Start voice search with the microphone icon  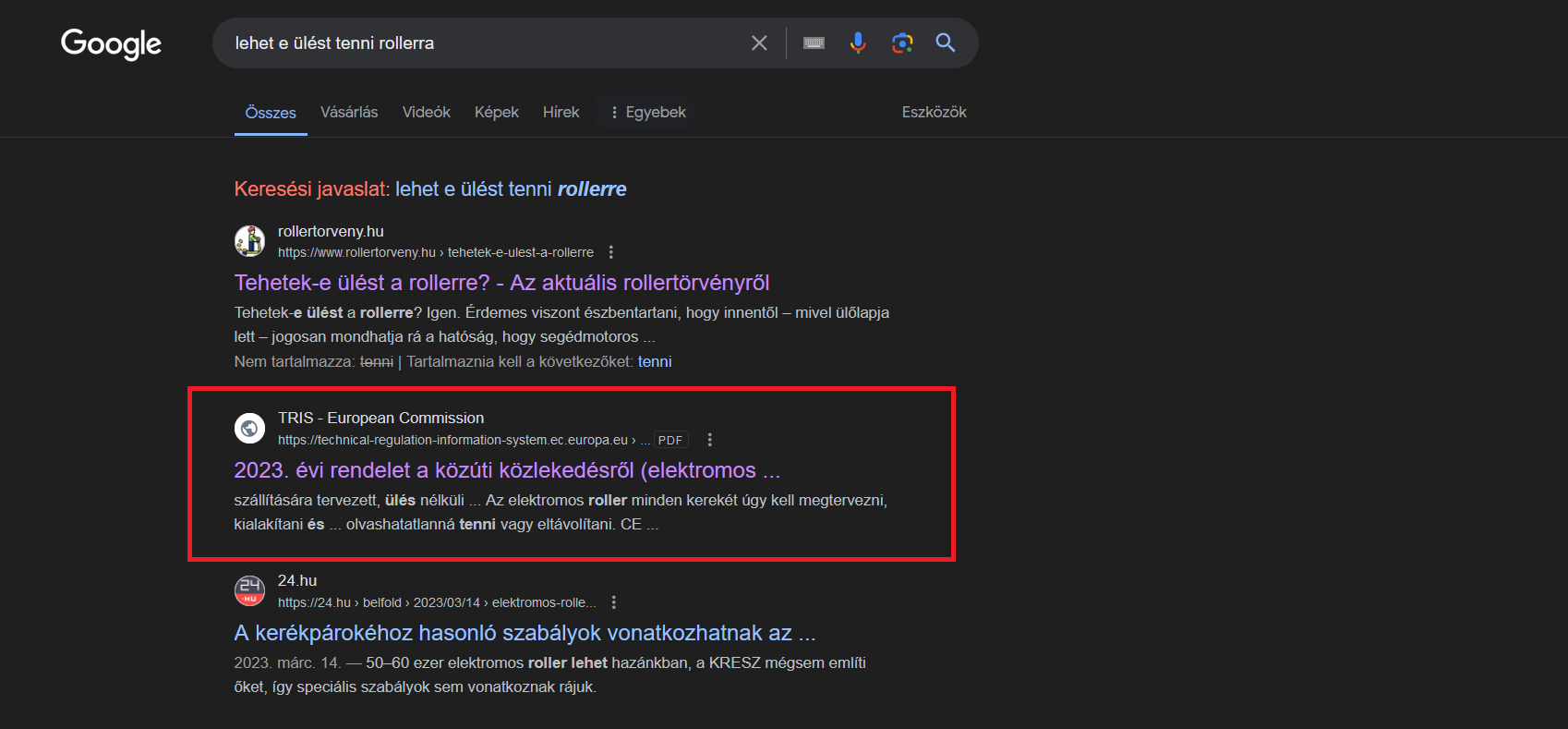[x=858, y=43]
